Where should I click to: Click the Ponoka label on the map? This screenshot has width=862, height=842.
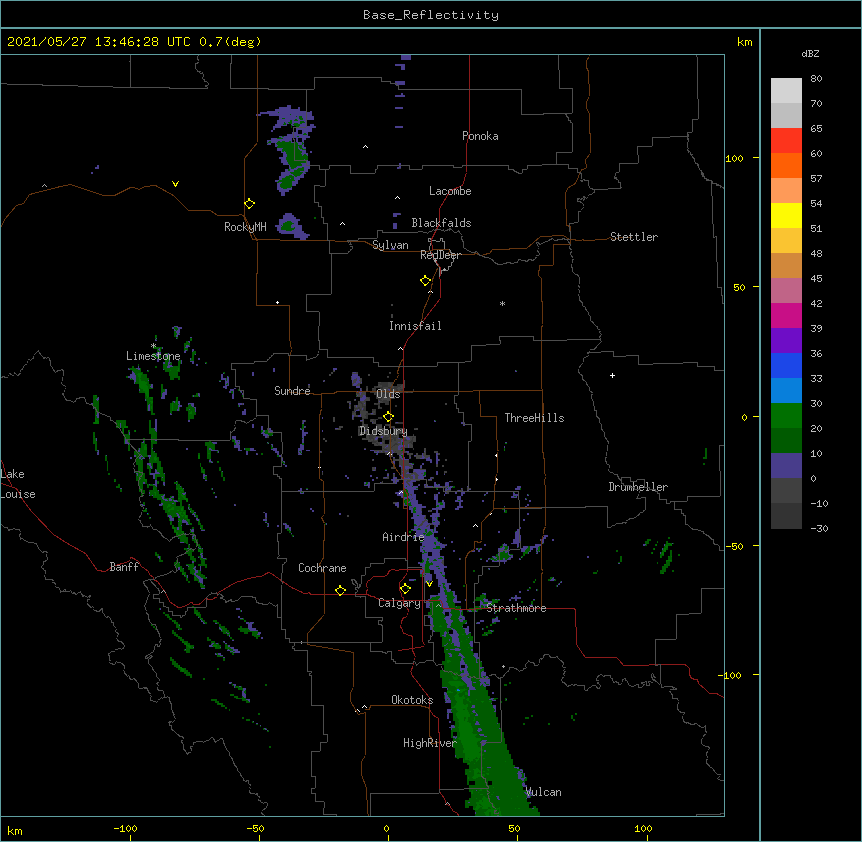480,136
